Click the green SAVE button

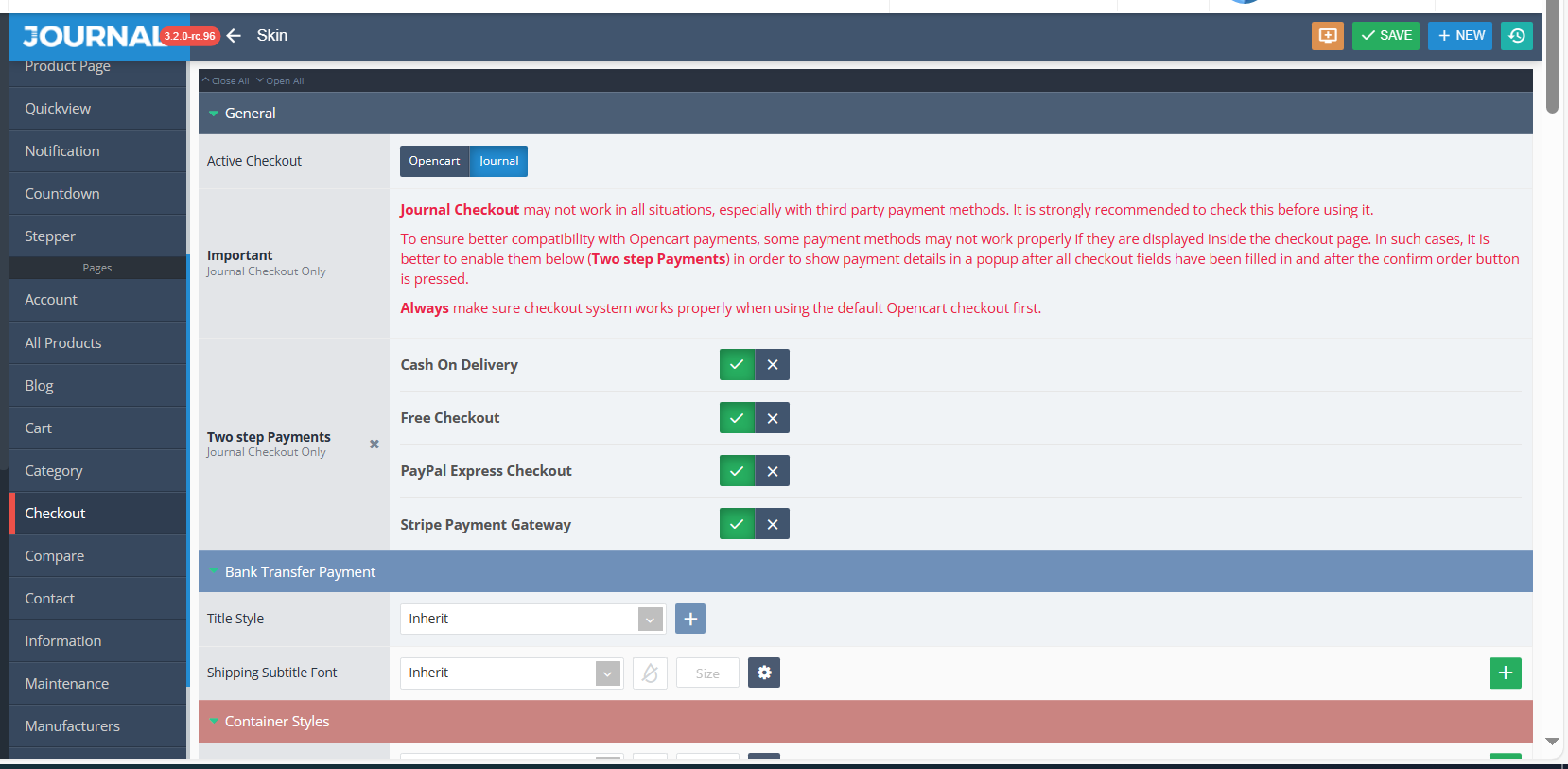pos(1385,36)
